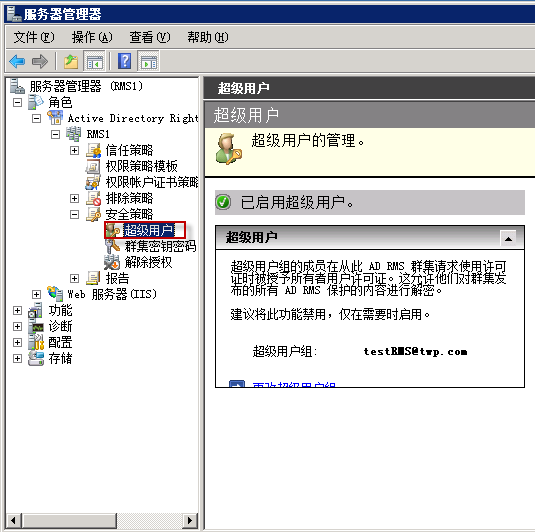Expand the 报告 node
The width and height of the screenshot is (535, 532).
(74, 278)
